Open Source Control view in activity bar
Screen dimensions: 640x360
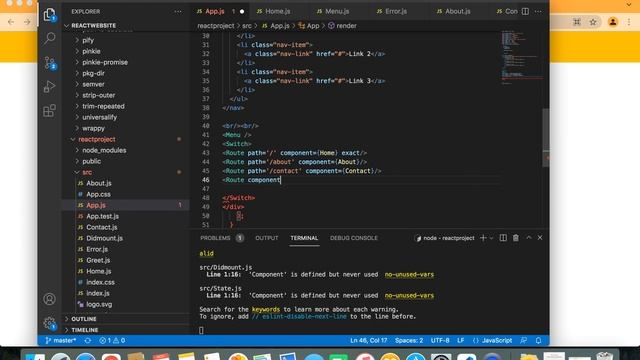tap(50, 62)
